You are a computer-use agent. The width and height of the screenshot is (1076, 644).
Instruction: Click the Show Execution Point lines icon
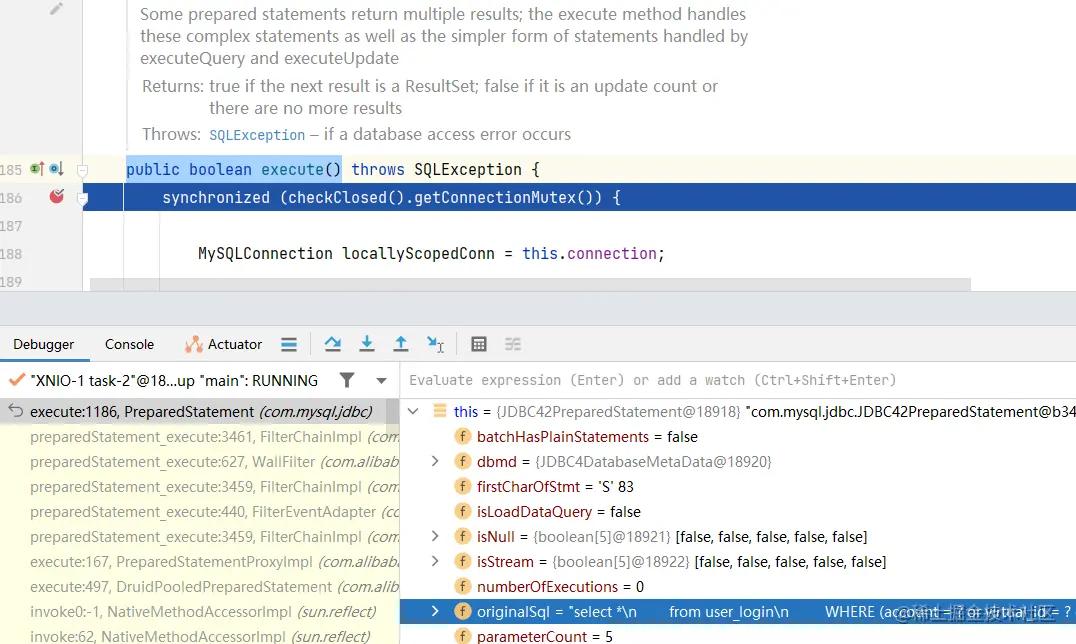(289, 344)
